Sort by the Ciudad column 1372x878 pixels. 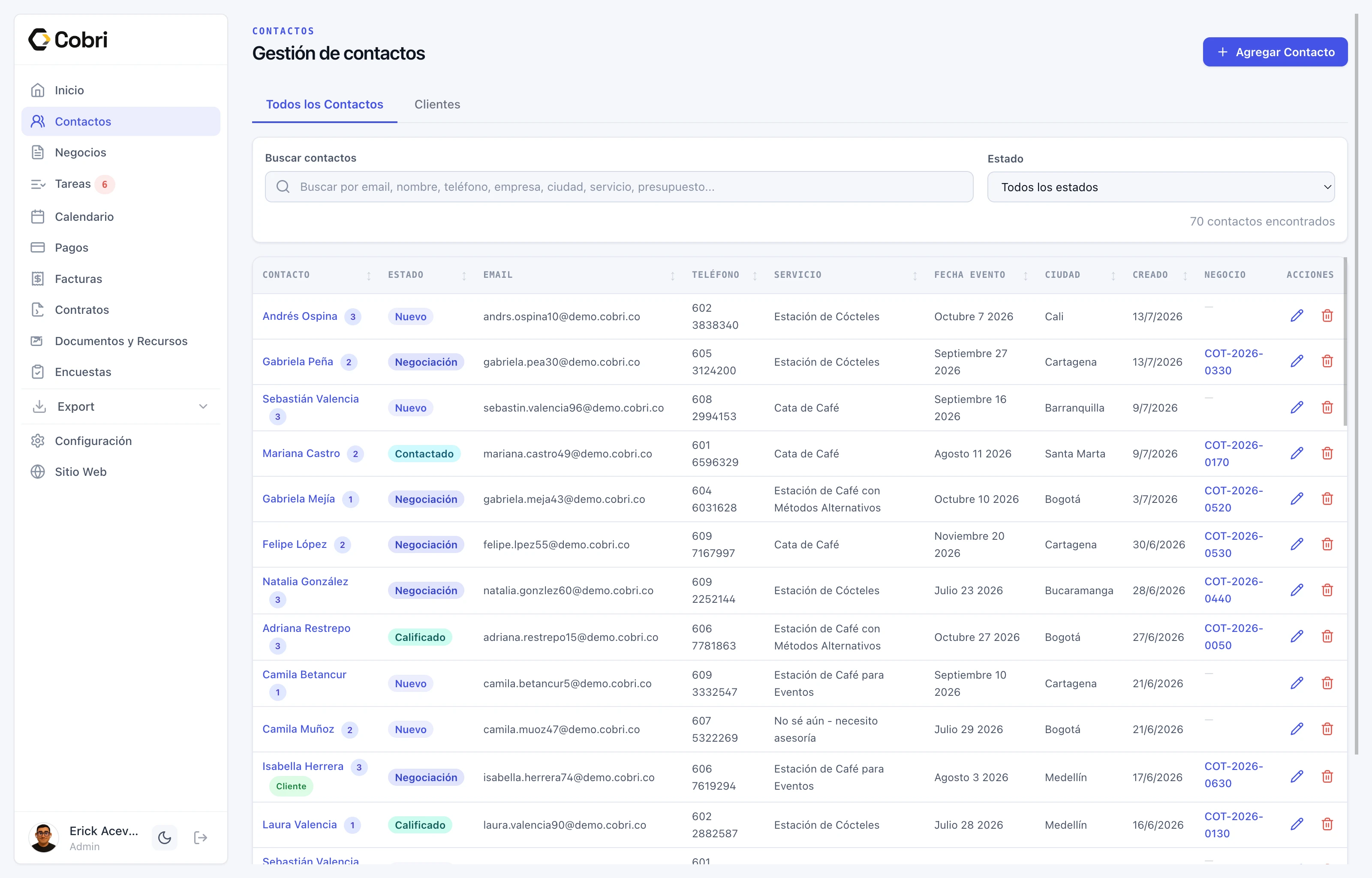tap(1113, 275)
